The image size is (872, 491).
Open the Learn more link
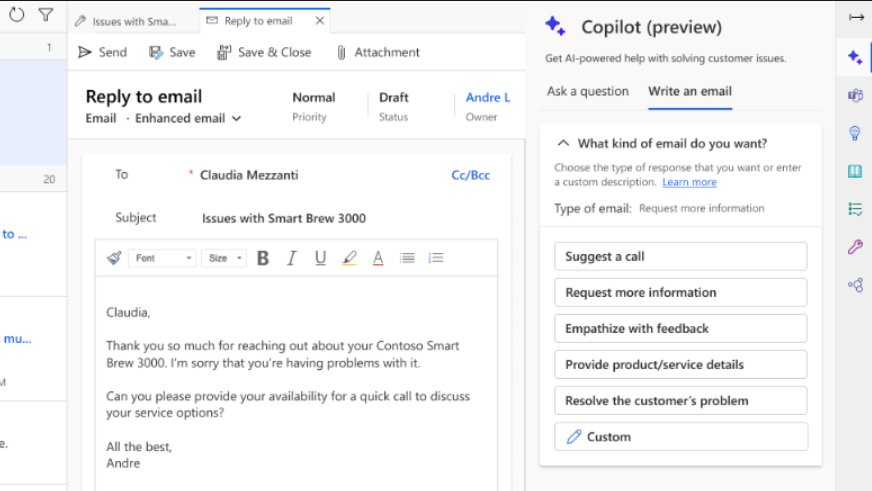690,182
